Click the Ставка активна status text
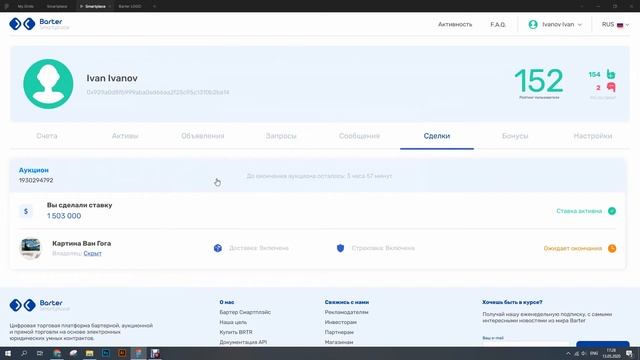 [x=579, y=211]
